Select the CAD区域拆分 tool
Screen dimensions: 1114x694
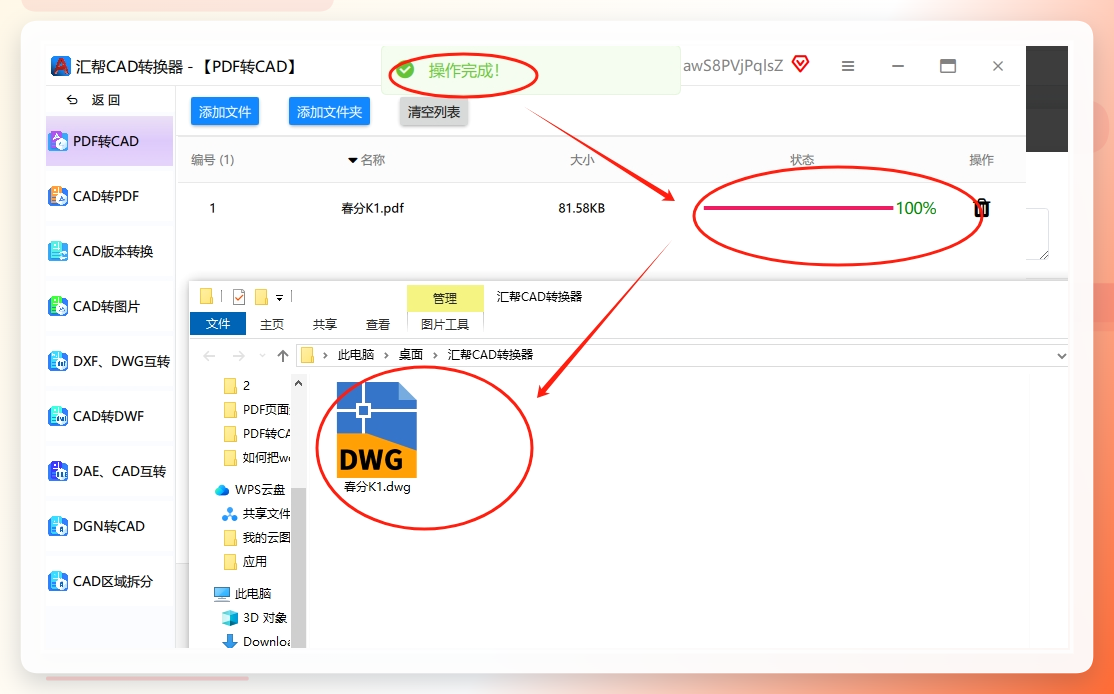point(109,581)
